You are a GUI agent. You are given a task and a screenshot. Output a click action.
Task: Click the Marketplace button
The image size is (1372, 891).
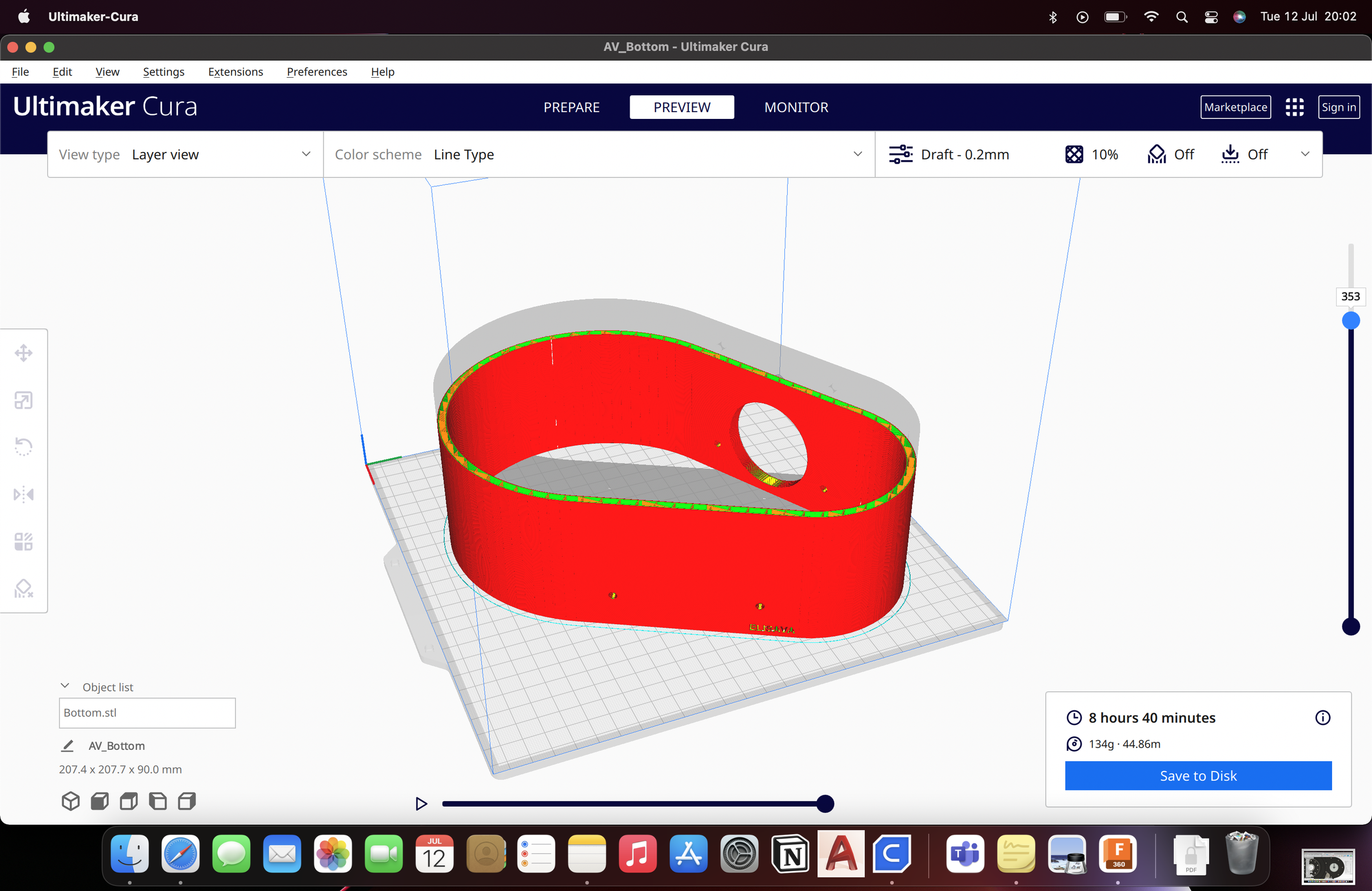1235,107
